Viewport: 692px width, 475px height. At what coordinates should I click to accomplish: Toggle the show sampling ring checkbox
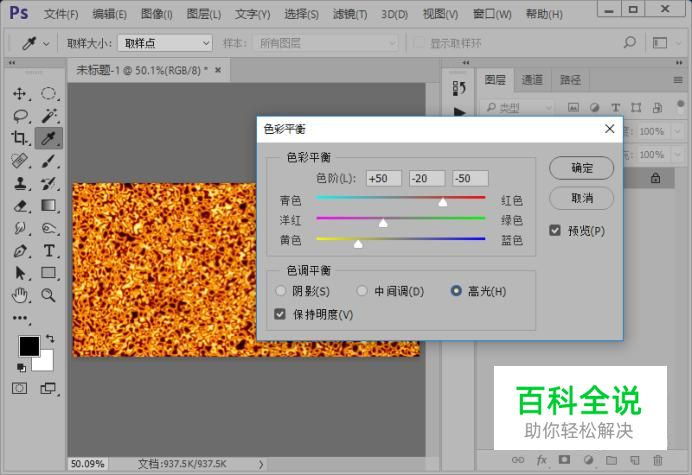[x=419, y=43]
